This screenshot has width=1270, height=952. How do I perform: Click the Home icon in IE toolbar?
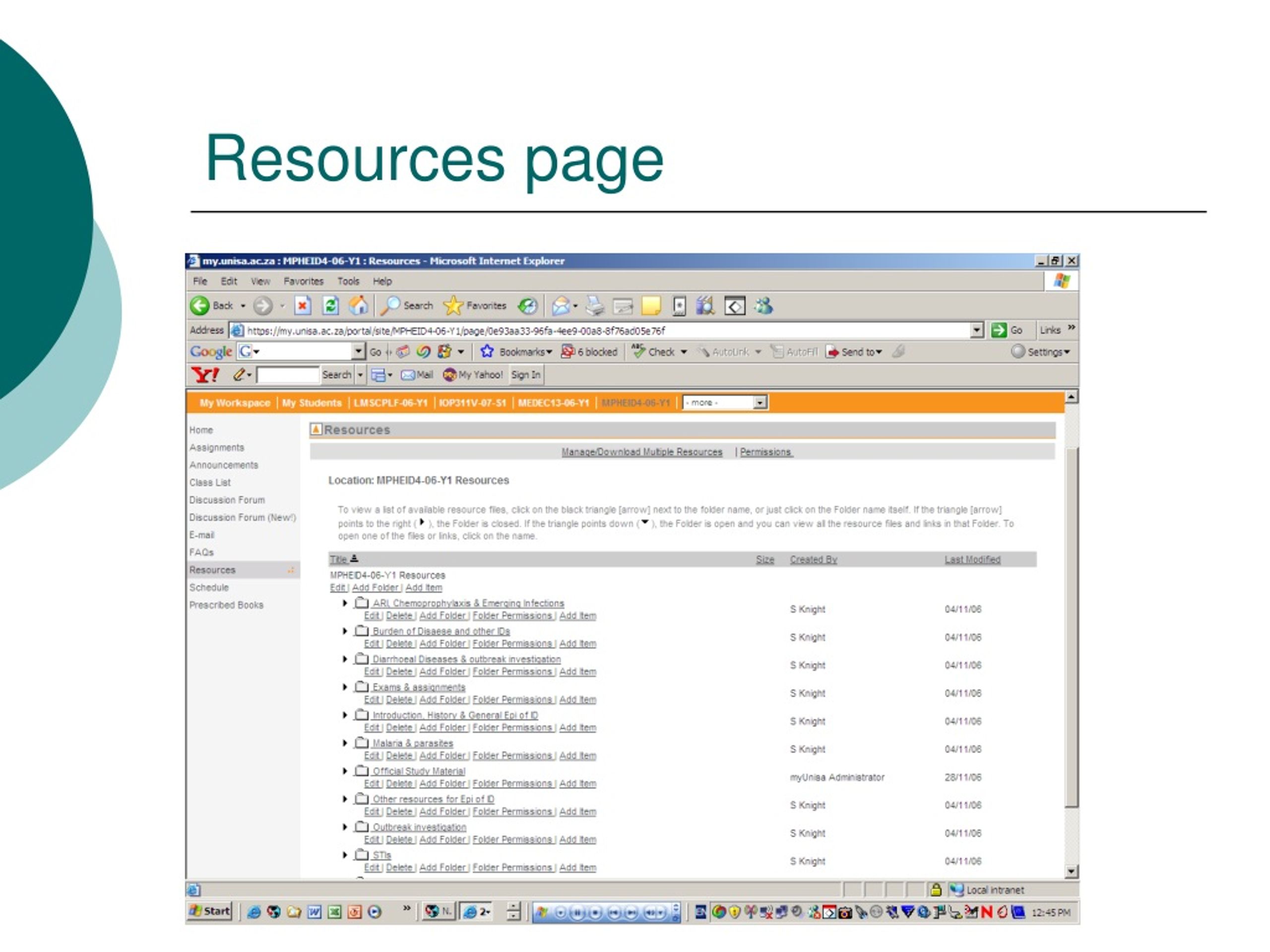pyautogui.click(x=359, y=305)
